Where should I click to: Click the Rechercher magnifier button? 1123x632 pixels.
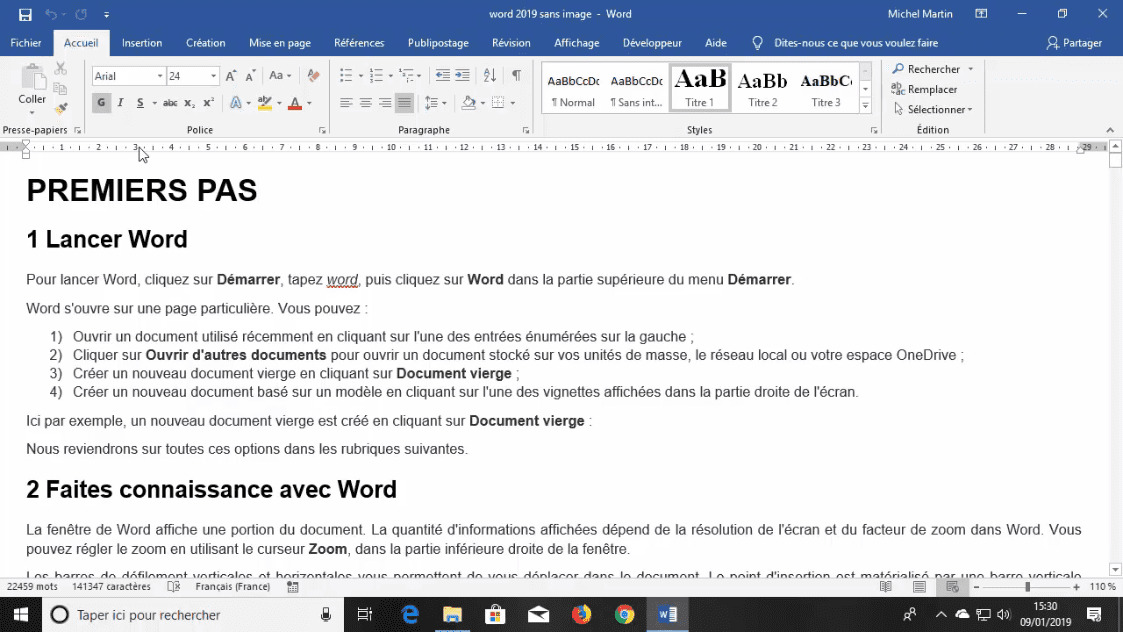click(x=926, y=69)
